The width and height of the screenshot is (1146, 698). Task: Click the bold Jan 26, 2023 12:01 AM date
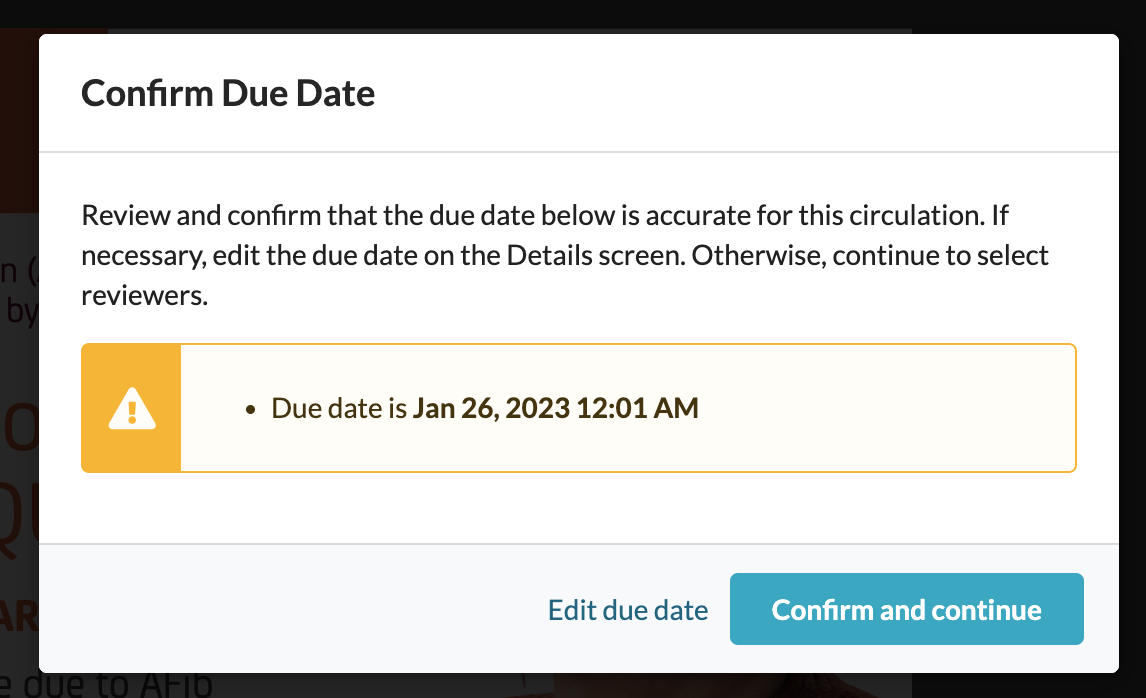click(555, 408)
